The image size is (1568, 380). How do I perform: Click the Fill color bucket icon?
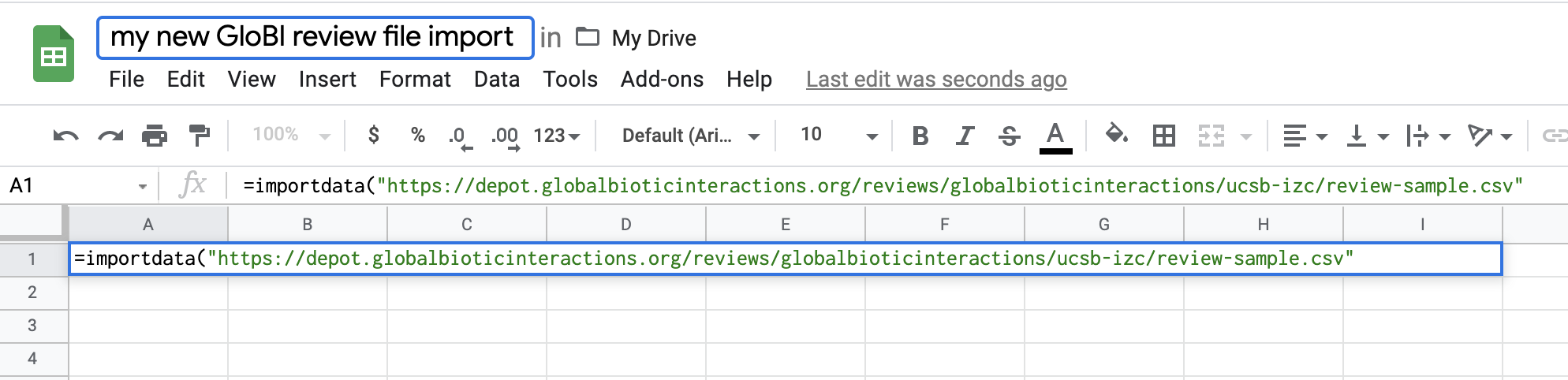click(1115, 135)
